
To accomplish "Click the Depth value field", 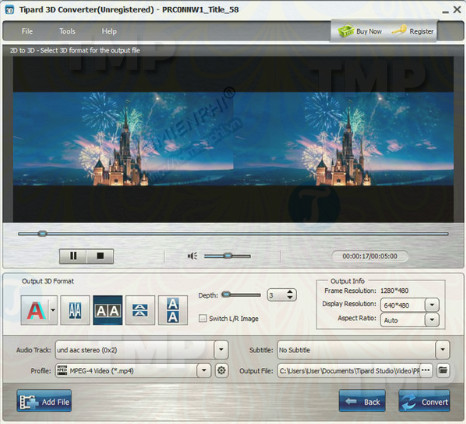I will tap(277, 295).
